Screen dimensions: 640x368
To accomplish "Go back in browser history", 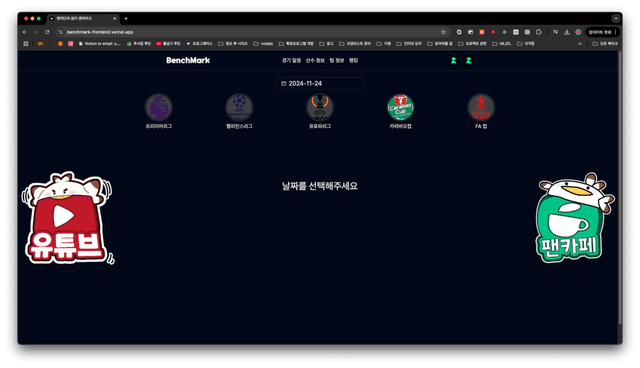I will [25, 32].
